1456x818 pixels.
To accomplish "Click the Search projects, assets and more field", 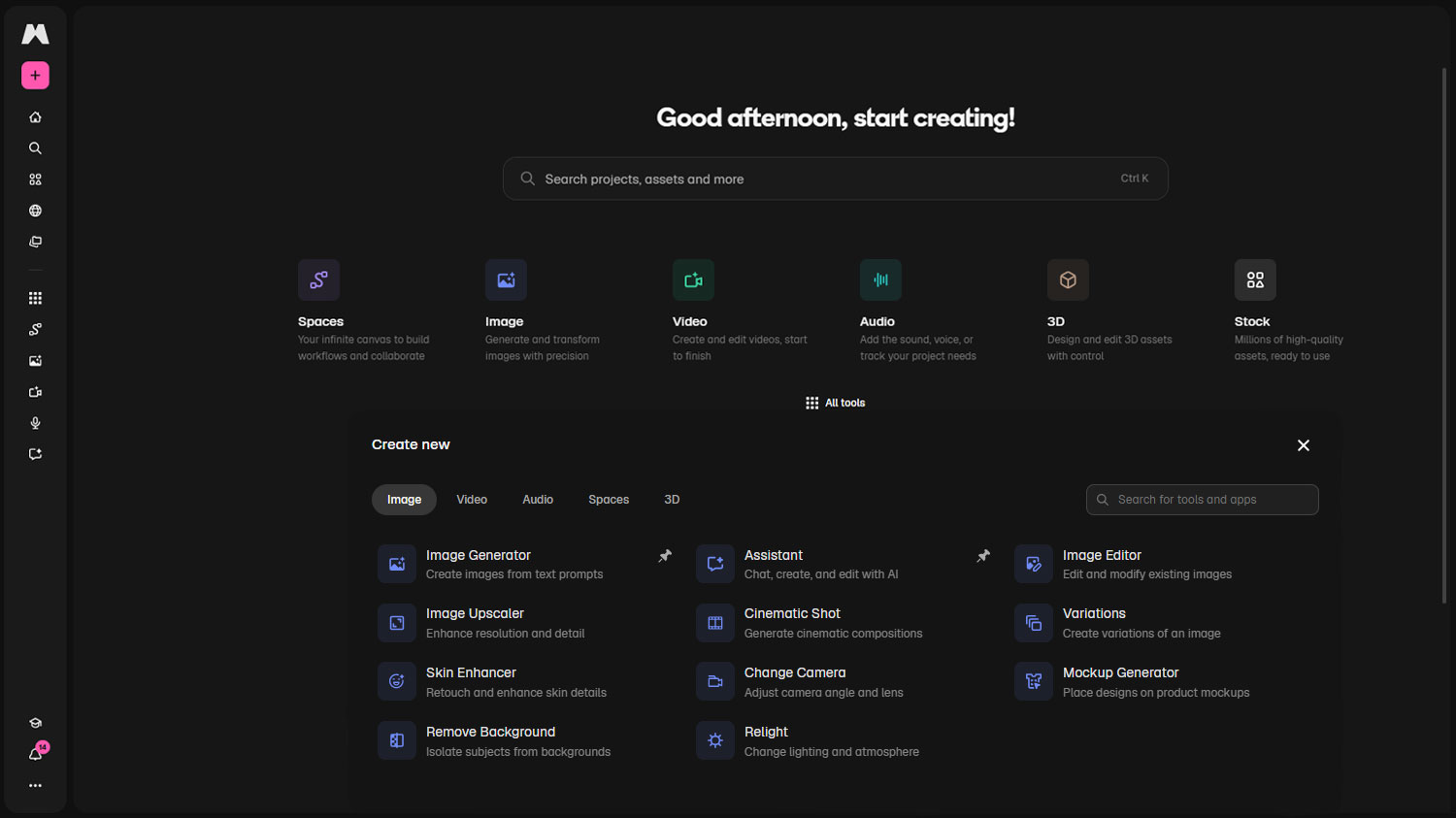I will [x=835, y=179].
